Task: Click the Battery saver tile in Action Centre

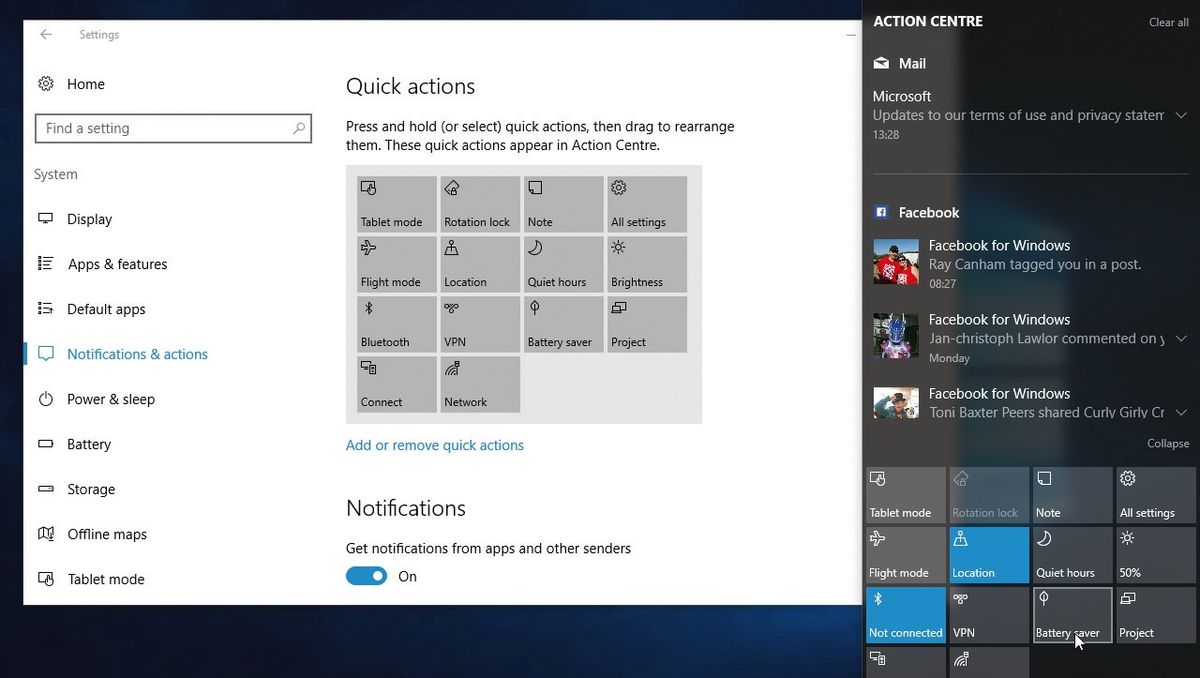Action: click(x=1072, y=614)
